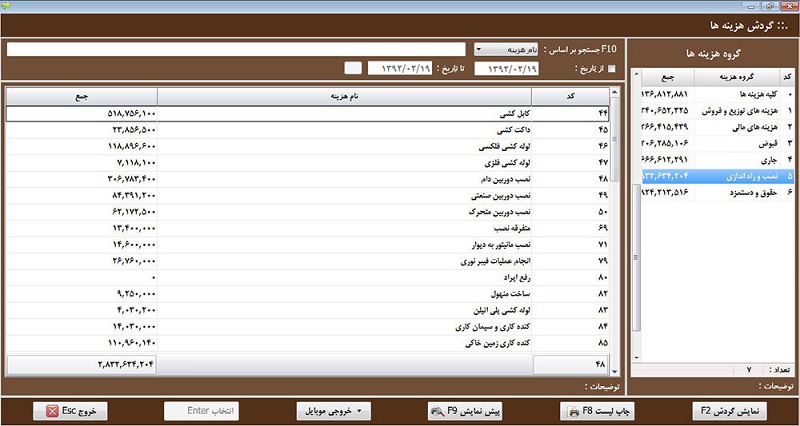
Task: Click the down arrow of main table scrollbar
Action: [x=615, y=372]
